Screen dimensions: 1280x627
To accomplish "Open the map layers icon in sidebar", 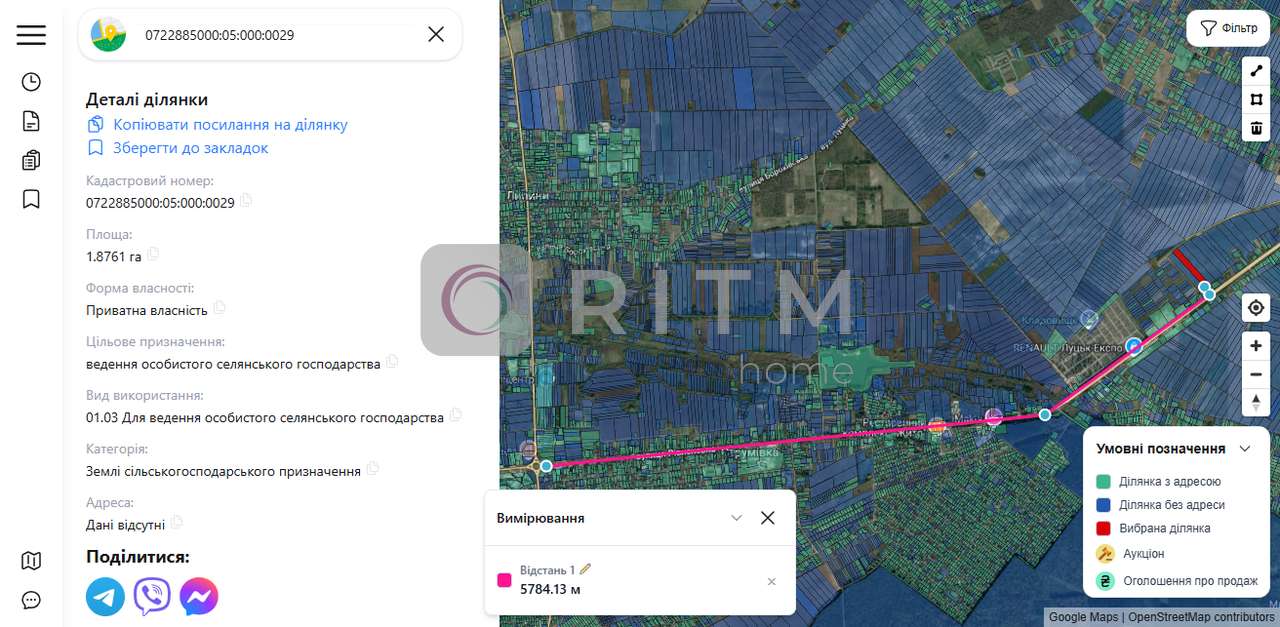I will pyautogui.click(x=31, y=560).
